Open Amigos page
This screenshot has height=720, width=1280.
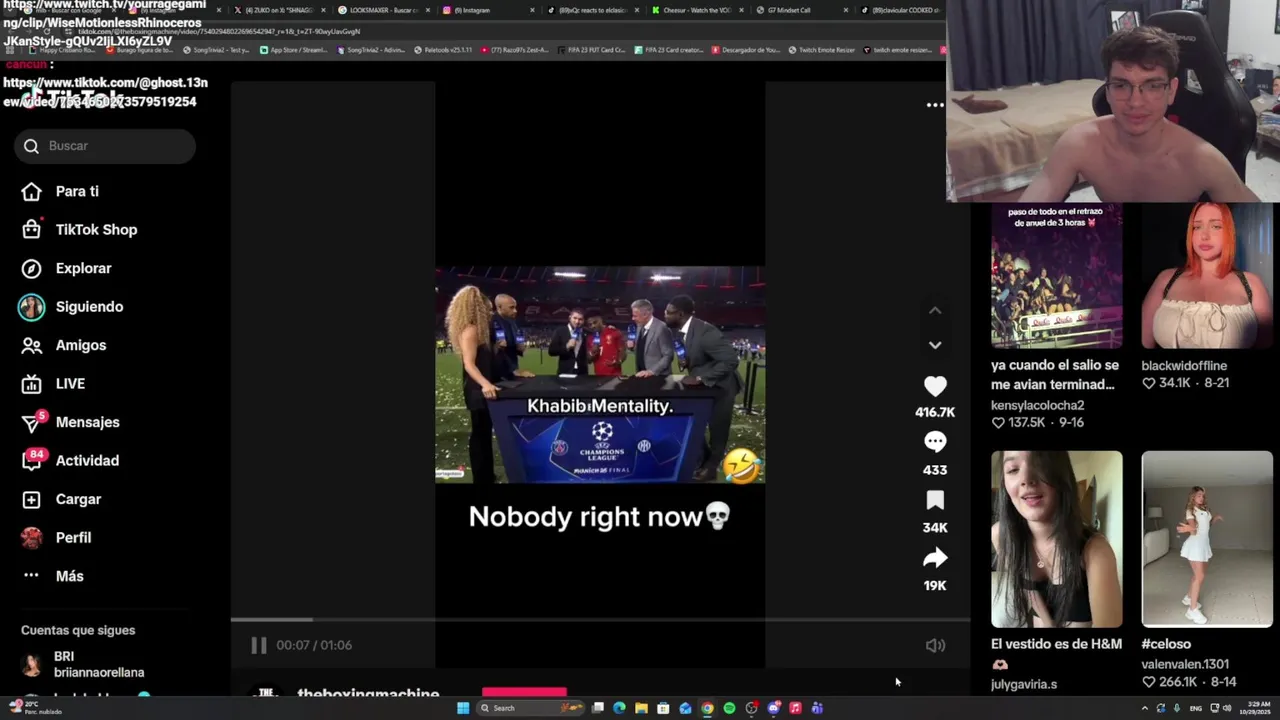64,345
